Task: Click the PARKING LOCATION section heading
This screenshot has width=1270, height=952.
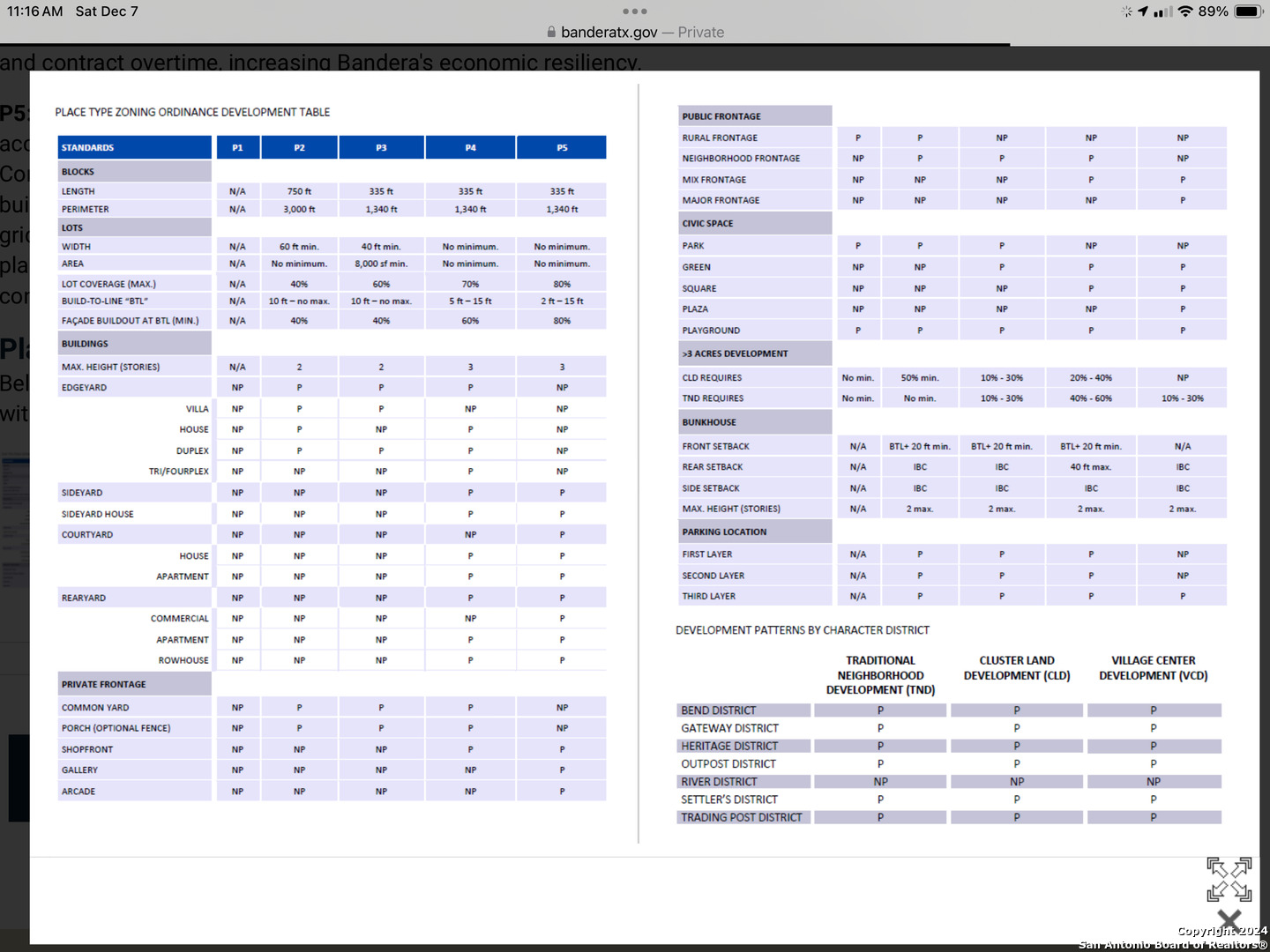Action: click(755, 532)
